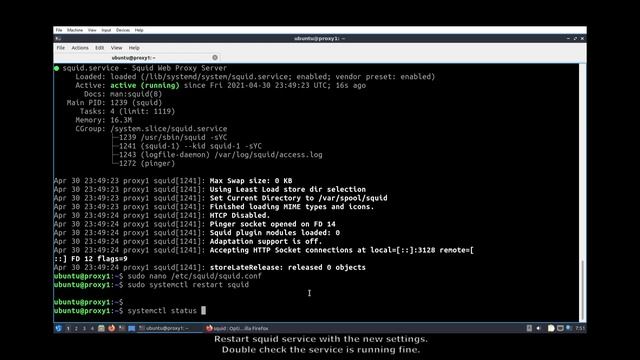Open VirtualBox File menu

tap(59, 30)
